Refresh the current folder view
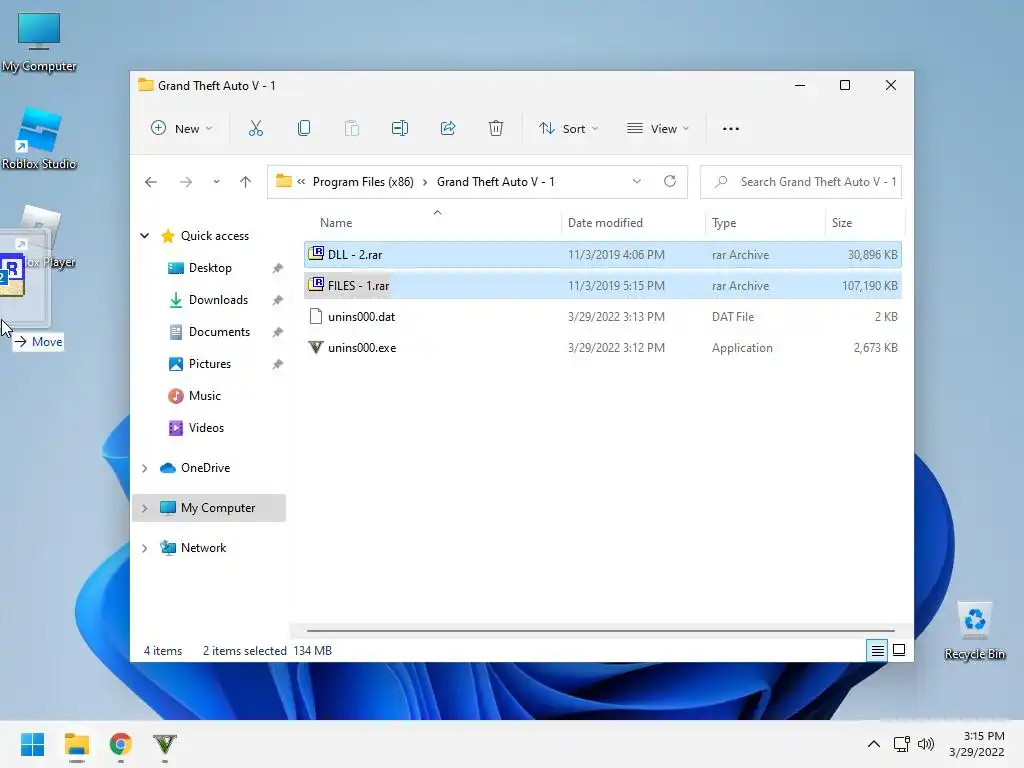 (670, 182)
